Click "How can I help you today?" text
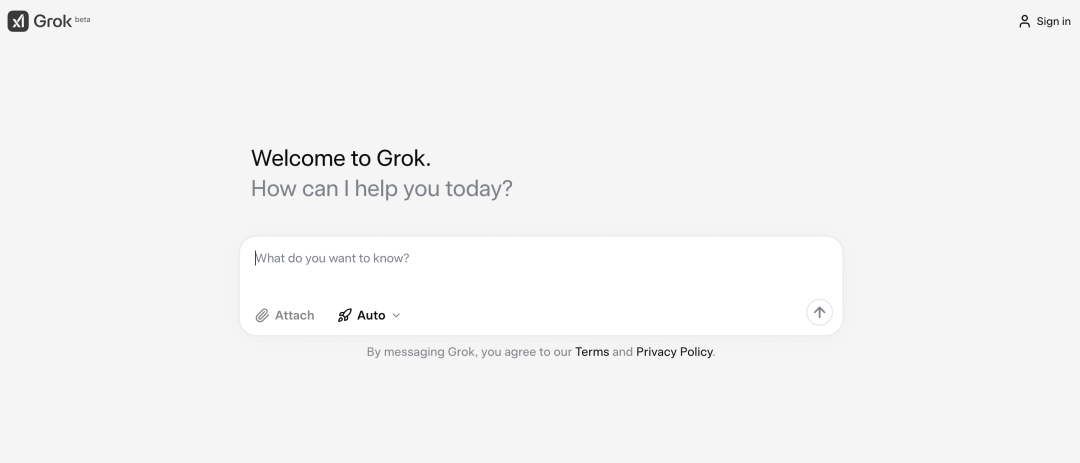This screenshot has height=463, width=1080. coord(382,188)
